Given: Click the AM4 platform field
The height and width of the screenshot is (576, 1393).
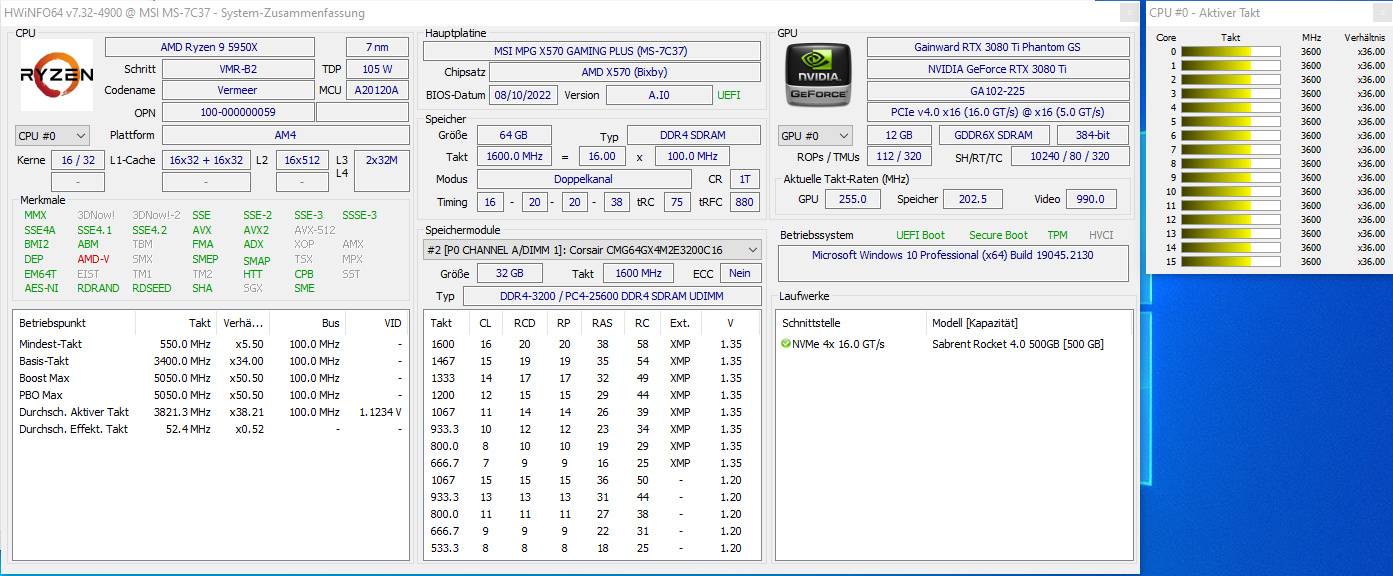Looking at the screenshot, I should coord(285,135).
